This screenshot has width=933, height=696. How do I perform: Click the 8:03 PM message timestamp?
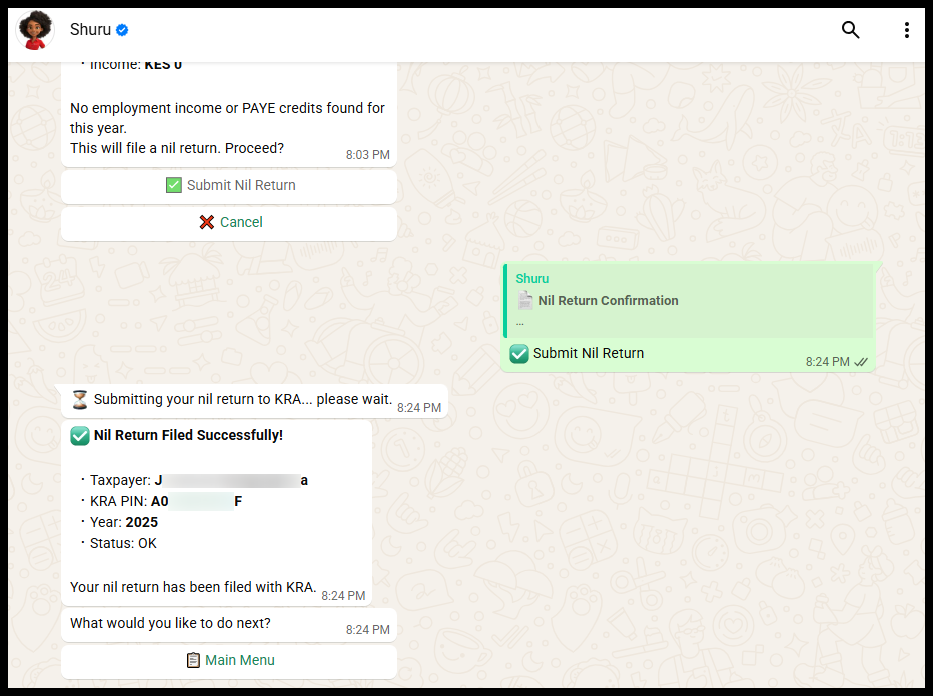[x=368, y=155]
